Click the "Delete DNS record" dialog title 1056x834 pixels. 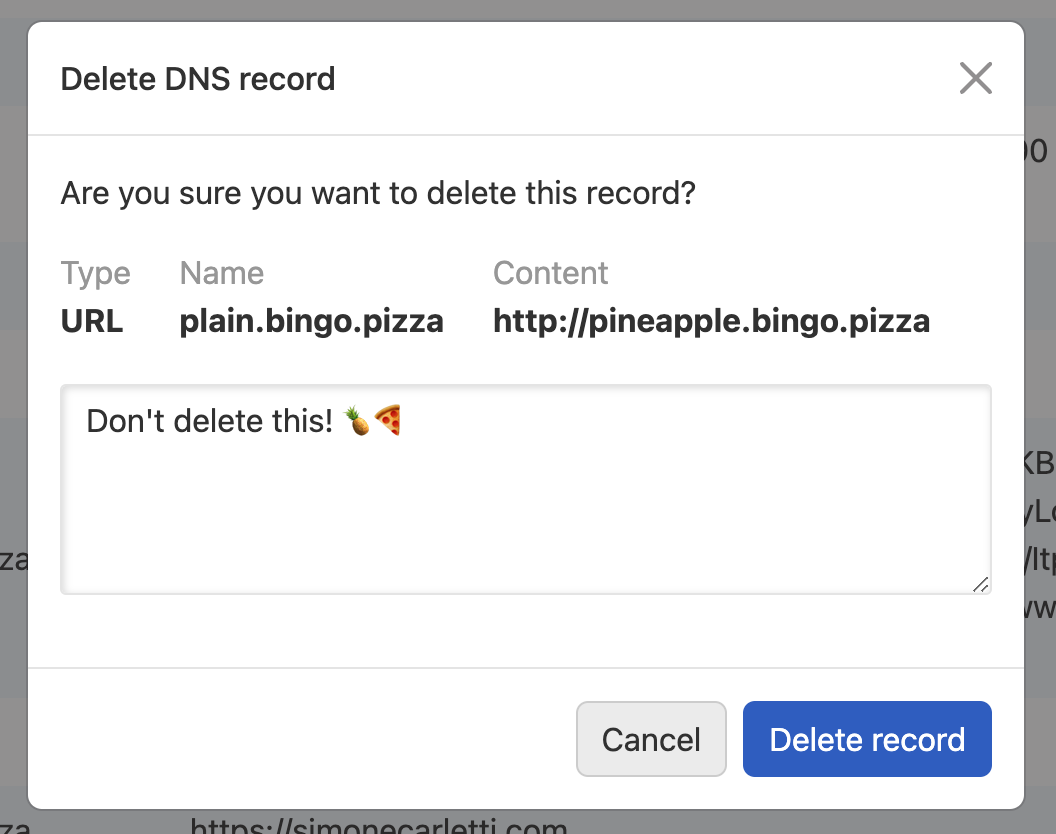click(x=198, y=78)
